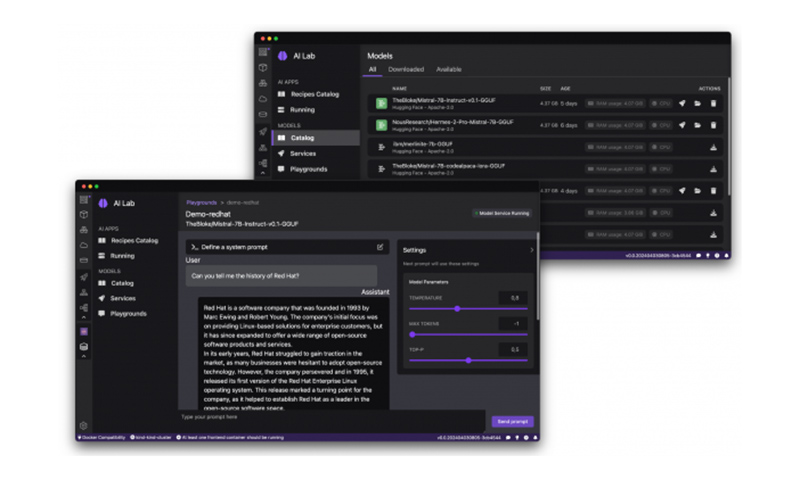Click kind-kind-cluster in status bar
Screen dimensions: 800x480
151,438
